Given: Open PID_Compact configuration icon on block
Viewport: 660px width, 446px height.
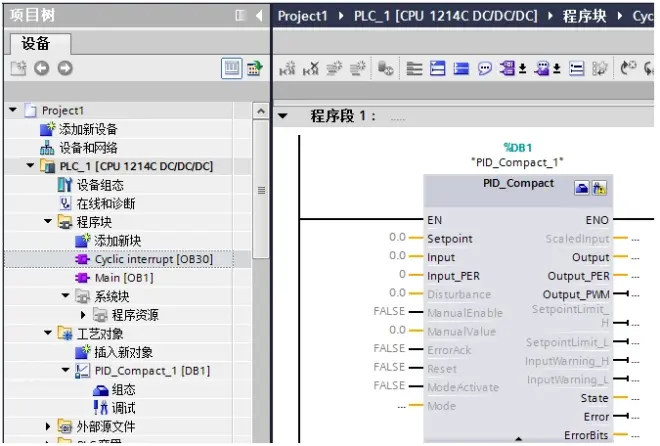Looking at the screenshot, I should (x=582, y=188).
